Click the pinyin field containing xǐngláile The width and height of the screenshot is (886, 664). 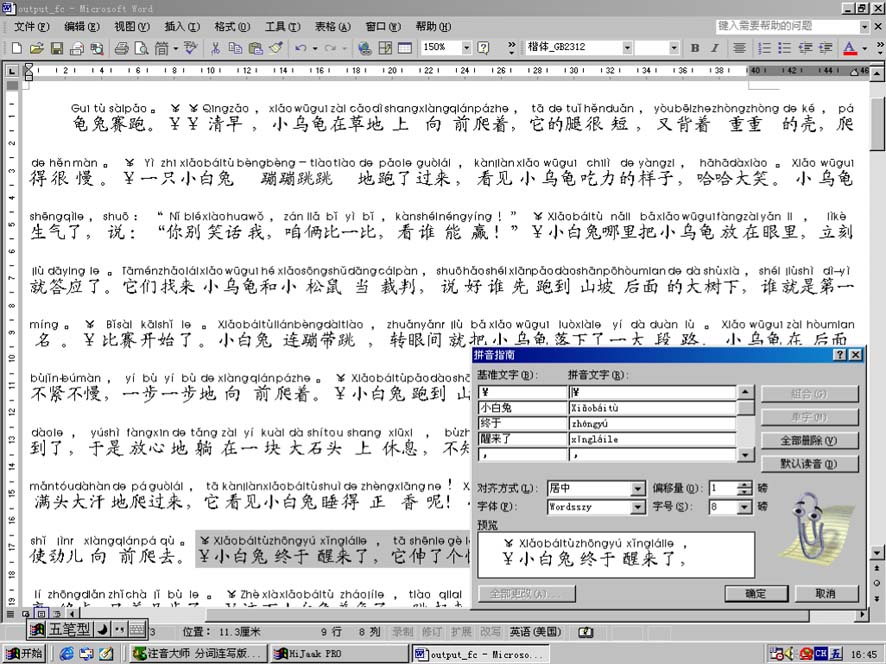653,439
